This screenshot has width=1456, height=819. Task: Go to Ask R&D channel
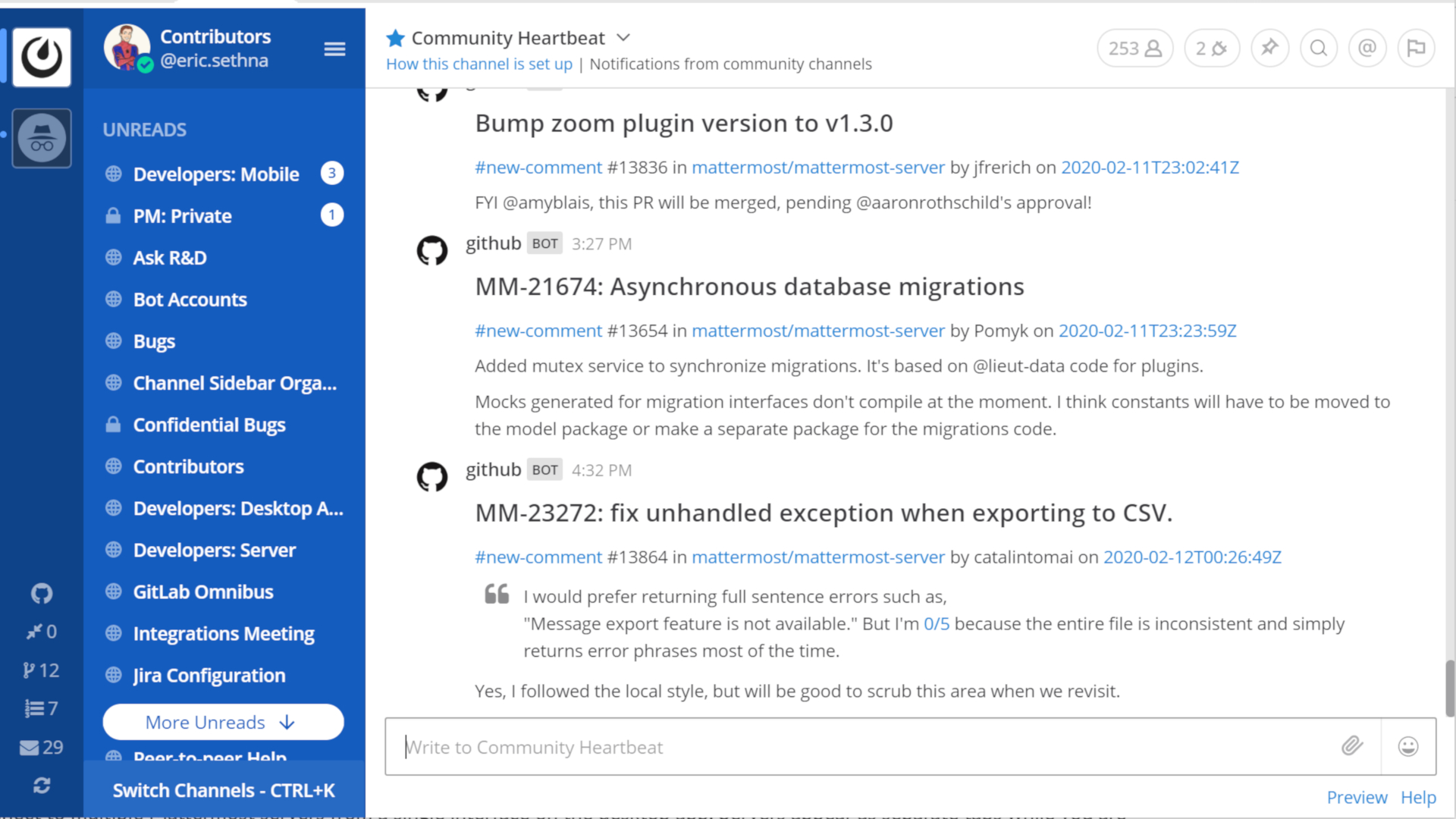pyautogui.click(x=224, y=258)
